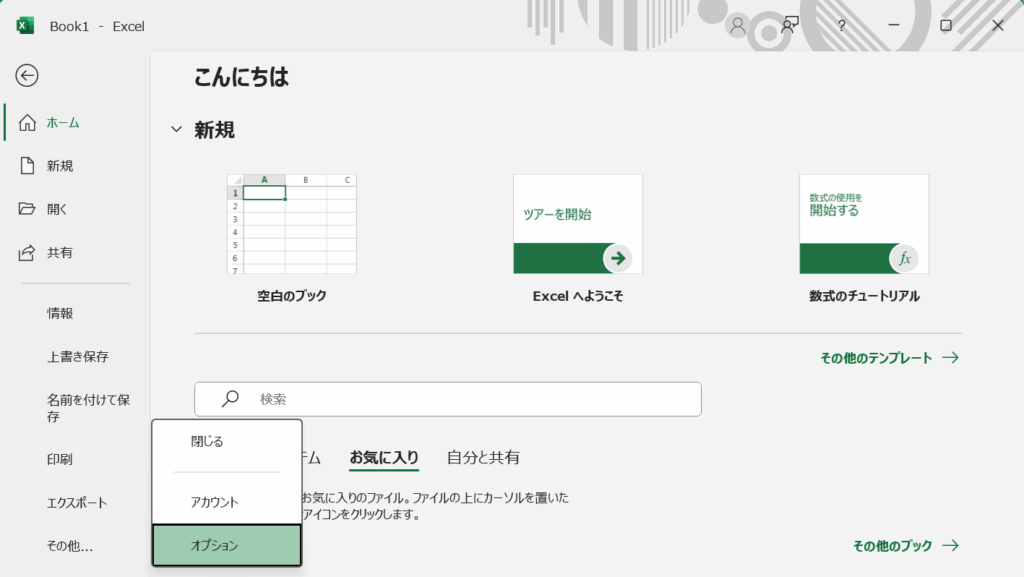This screenshot has width=1024, height=577.
Task: Choose 閉じる from the popup menu
Action: [227, 442]
